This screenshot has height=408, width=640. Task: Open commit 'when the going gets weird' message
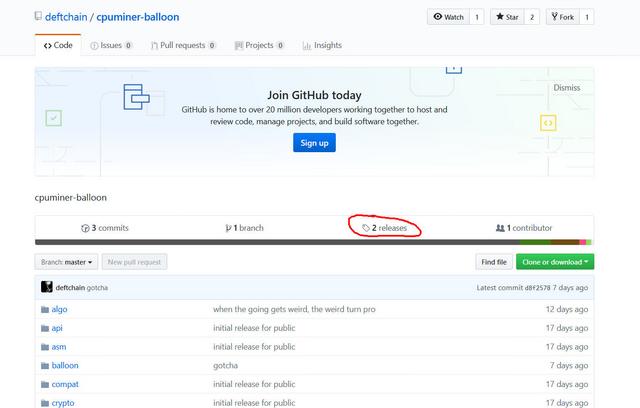coord(294,309)
